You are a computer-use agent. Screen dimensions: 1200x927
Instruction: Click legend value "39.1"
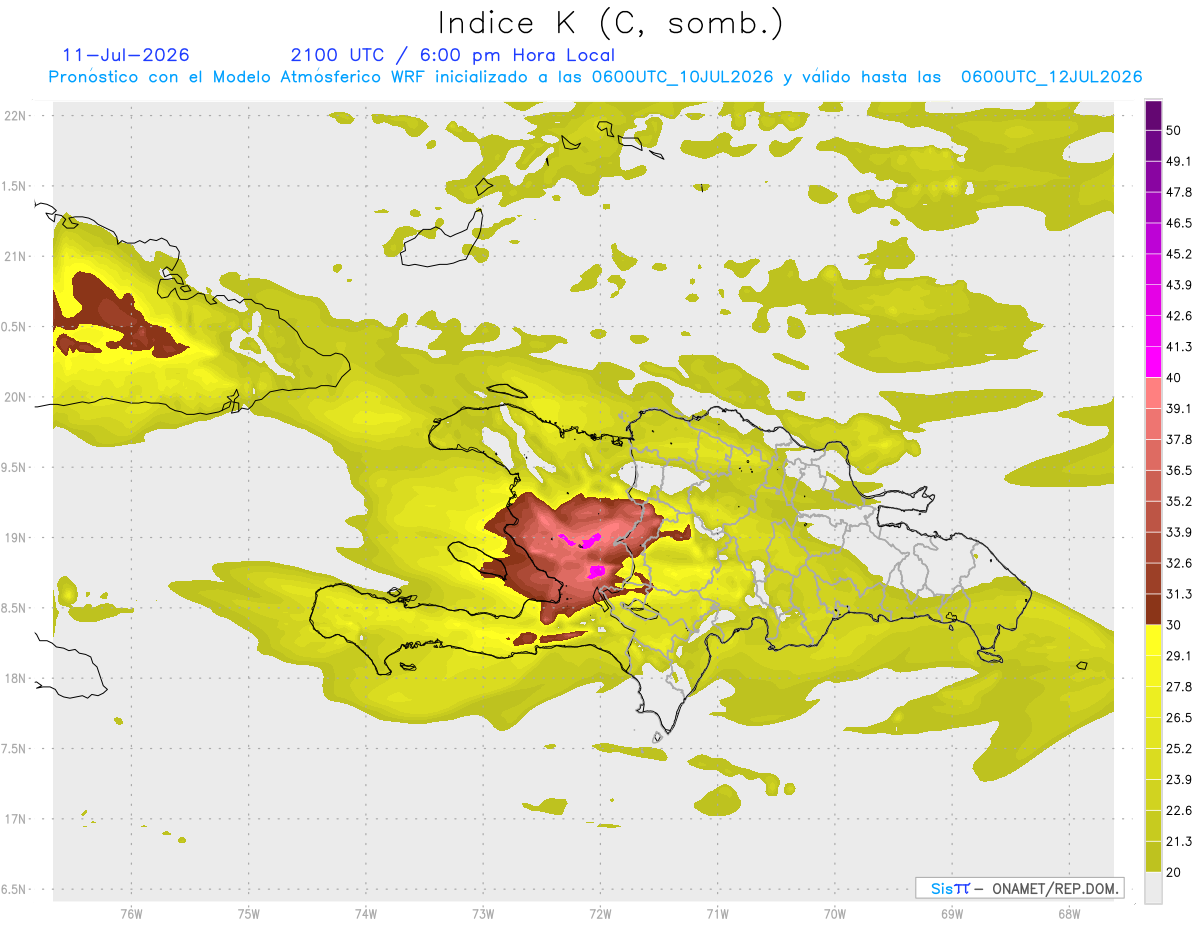click(x=1178, y=408)
